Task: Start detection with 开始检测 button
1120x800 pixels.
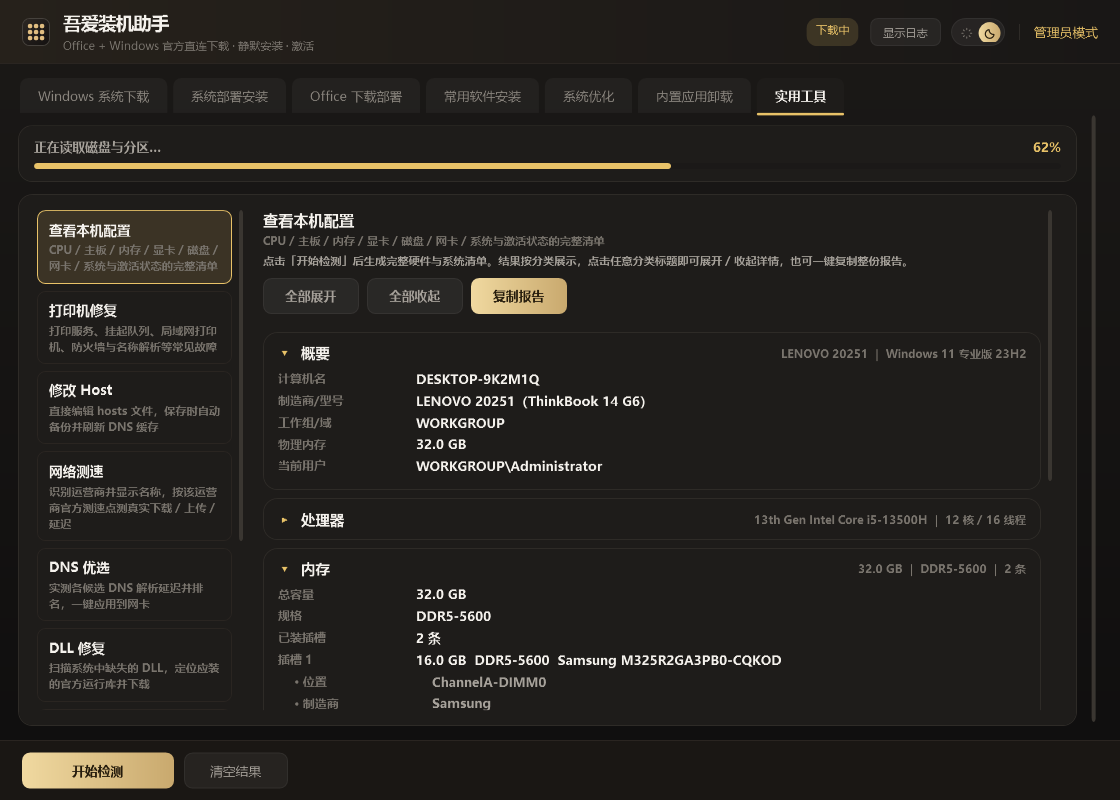Action: click(98, 771)
